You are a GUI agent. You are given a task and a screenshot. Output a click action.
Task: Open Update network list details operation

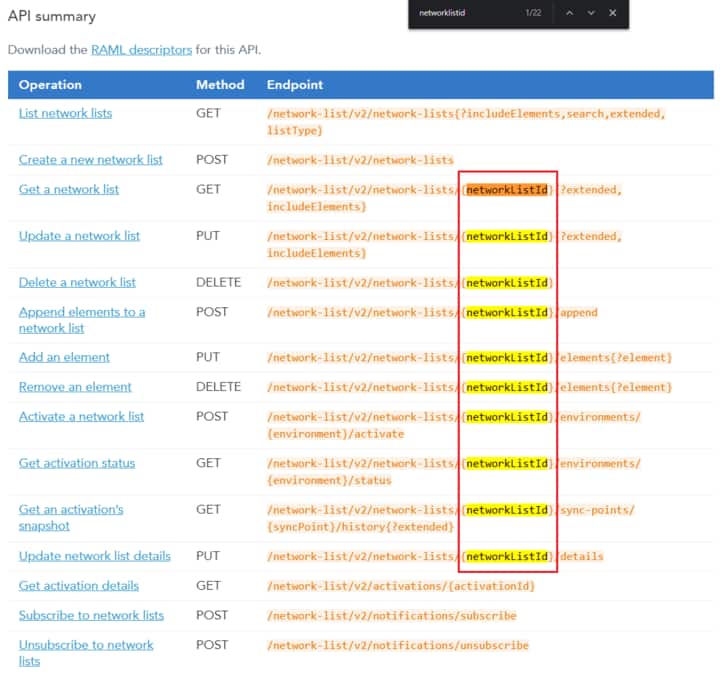94,556
